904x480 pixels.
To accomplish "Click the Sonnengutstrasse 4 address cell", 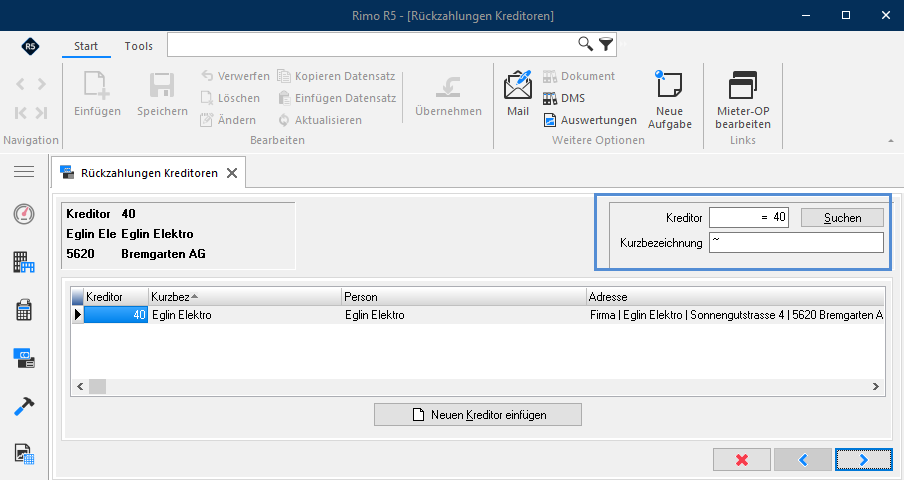I will pyautogui.click(x=737, y=315).
